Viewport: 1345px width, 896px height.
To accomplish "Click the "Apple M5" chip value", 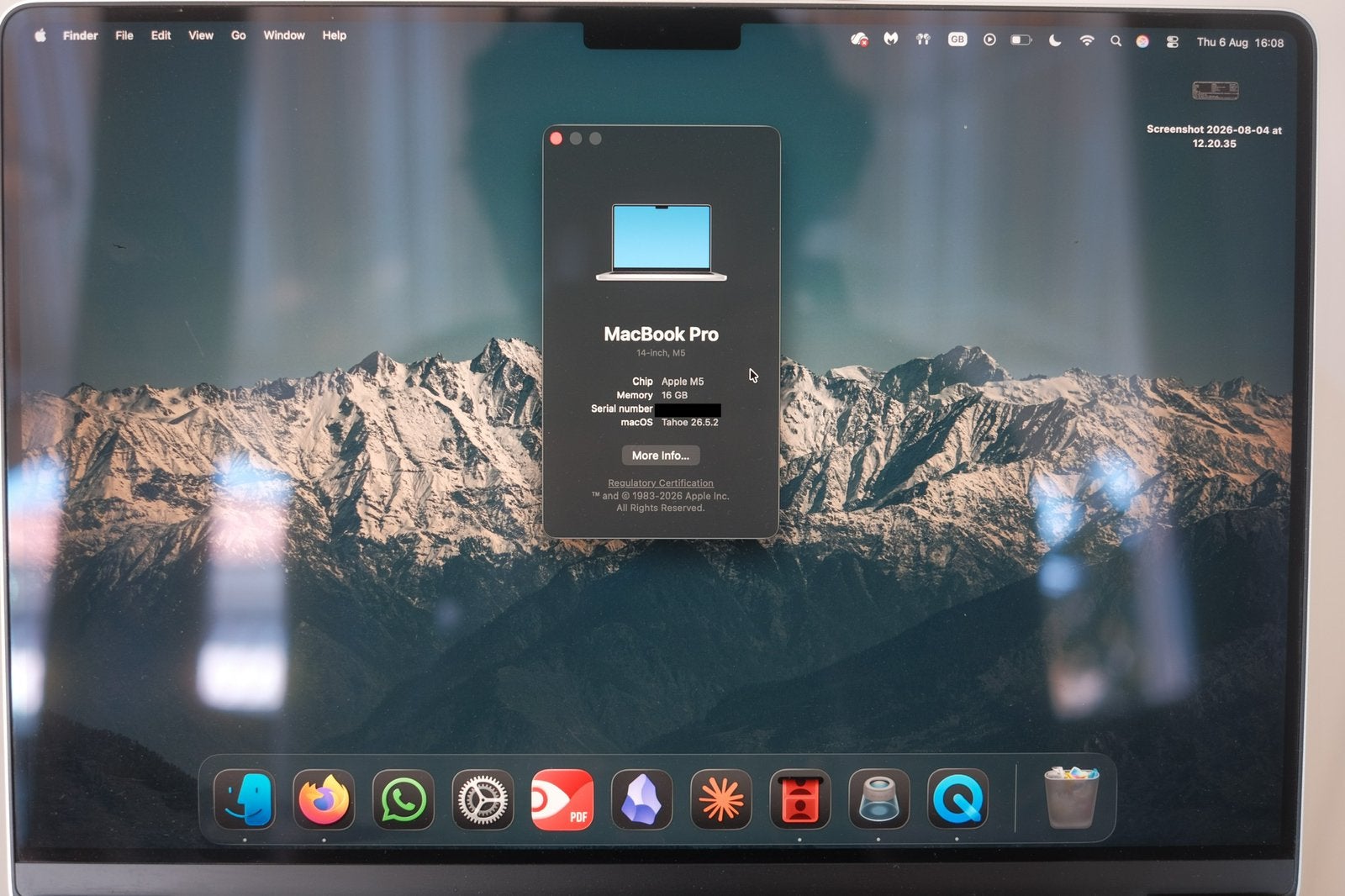I will click(x=683, y=382).
